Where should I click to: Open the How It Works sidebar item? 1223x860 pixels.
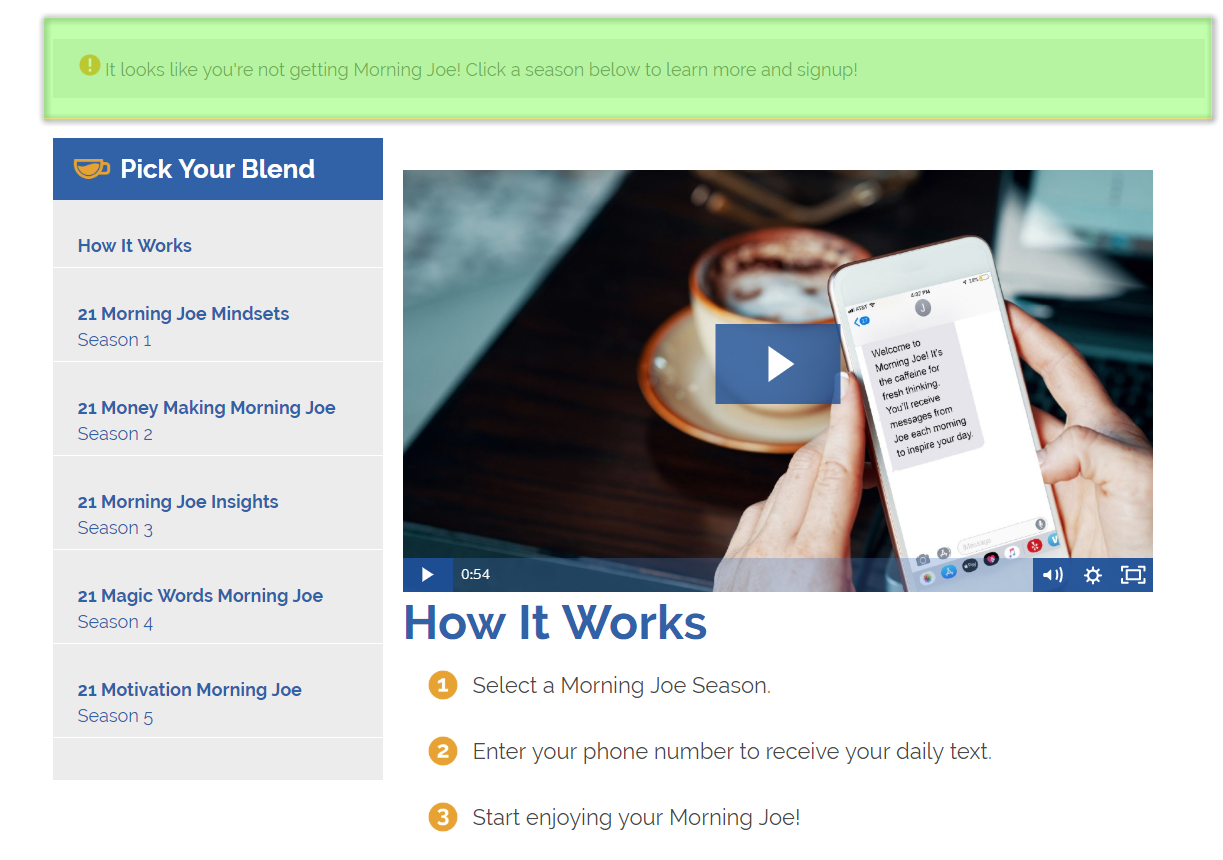coord(135,246)
